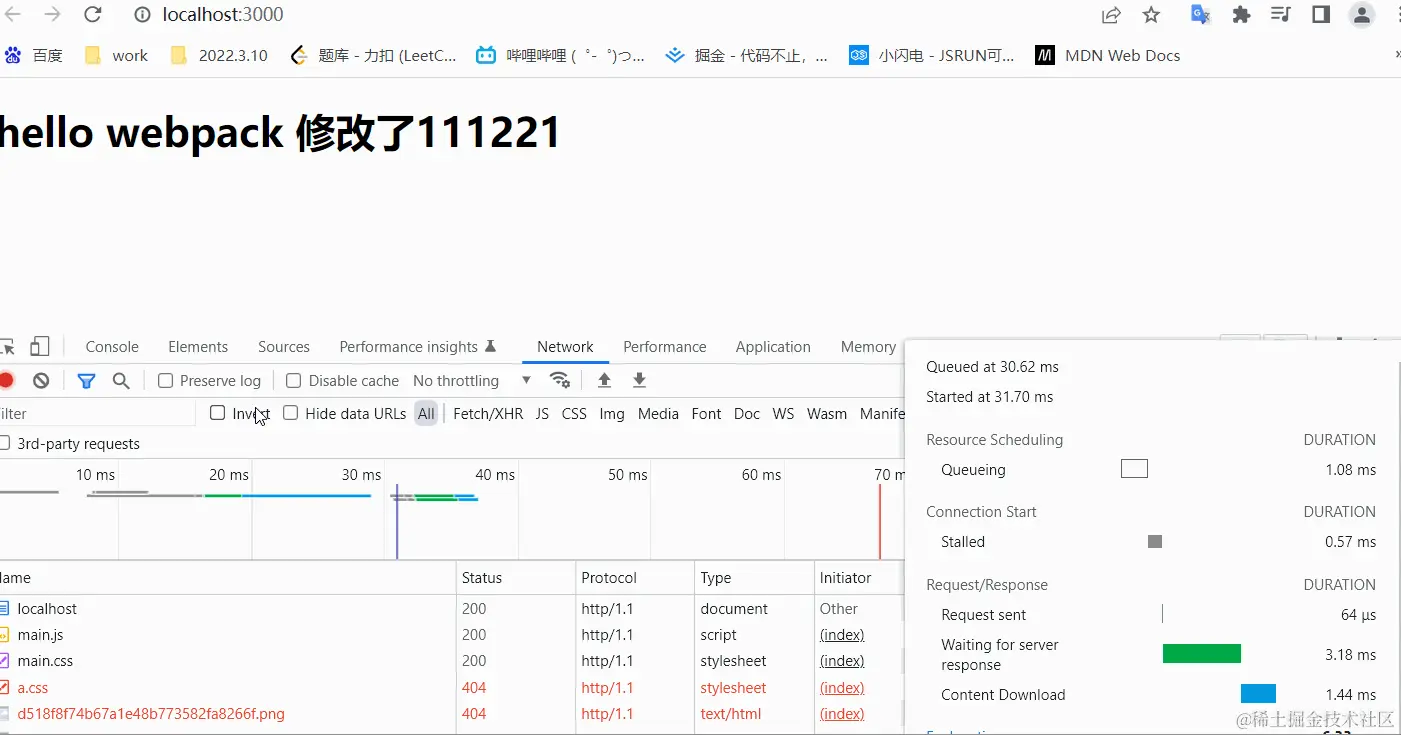
Task: Open the work bookmarks folder
Action: click(116, 56)
